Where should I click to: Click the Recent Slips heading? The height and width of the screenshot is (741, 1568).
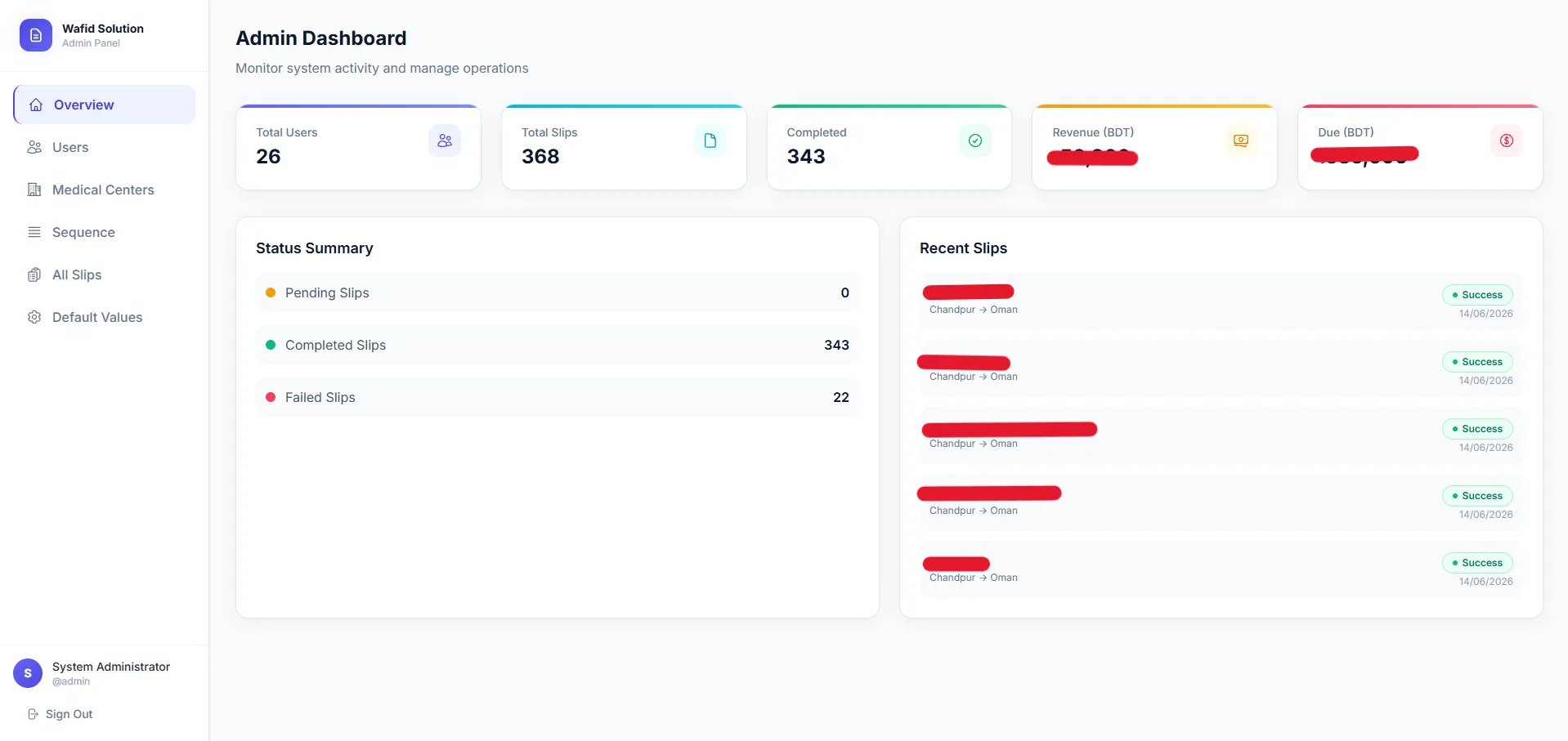coord(963,248)
